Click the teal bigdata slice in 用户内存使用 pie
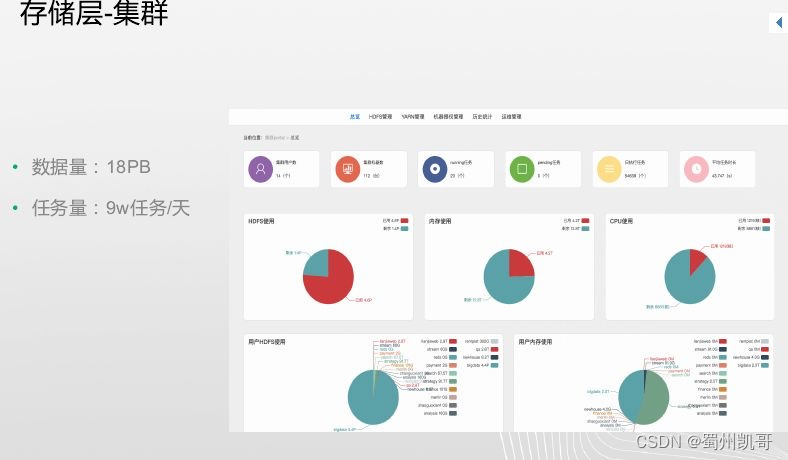Image resolution: width=788 pixels, height=460 pixels. point(630,397)
